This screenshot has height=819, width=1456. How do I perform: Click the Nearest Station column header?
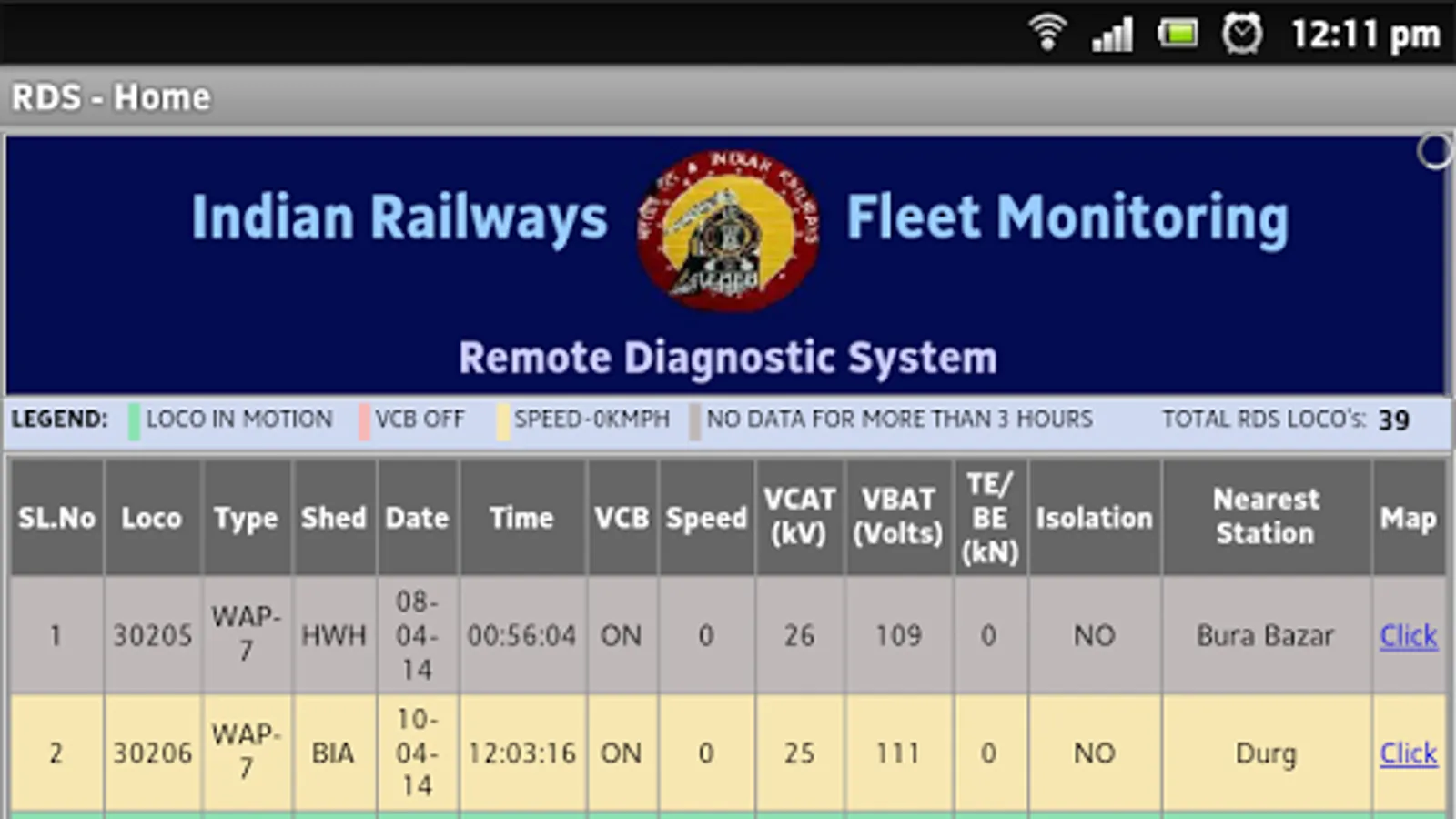pyautogui.click(x=1266, y=518)
